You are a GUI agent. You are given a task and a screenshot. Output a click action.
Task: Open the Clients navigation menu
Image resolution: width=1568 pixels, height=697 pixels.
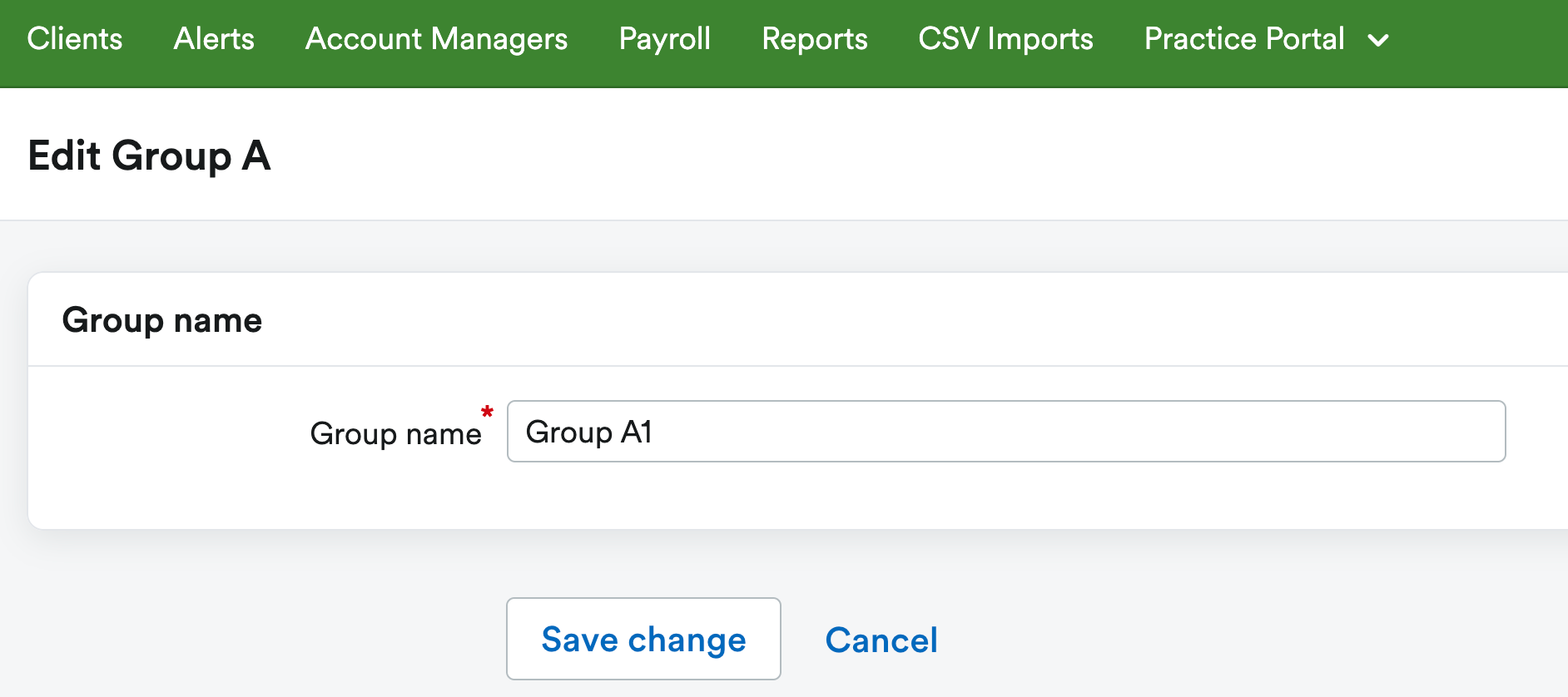tap(74, 39)
